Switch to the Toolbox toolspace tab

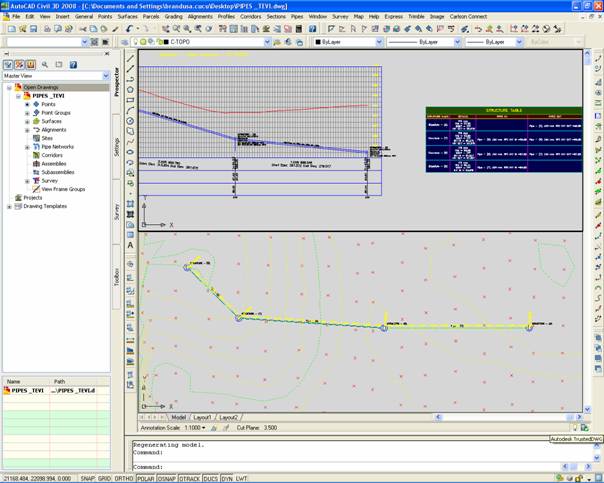coord(117,277)
